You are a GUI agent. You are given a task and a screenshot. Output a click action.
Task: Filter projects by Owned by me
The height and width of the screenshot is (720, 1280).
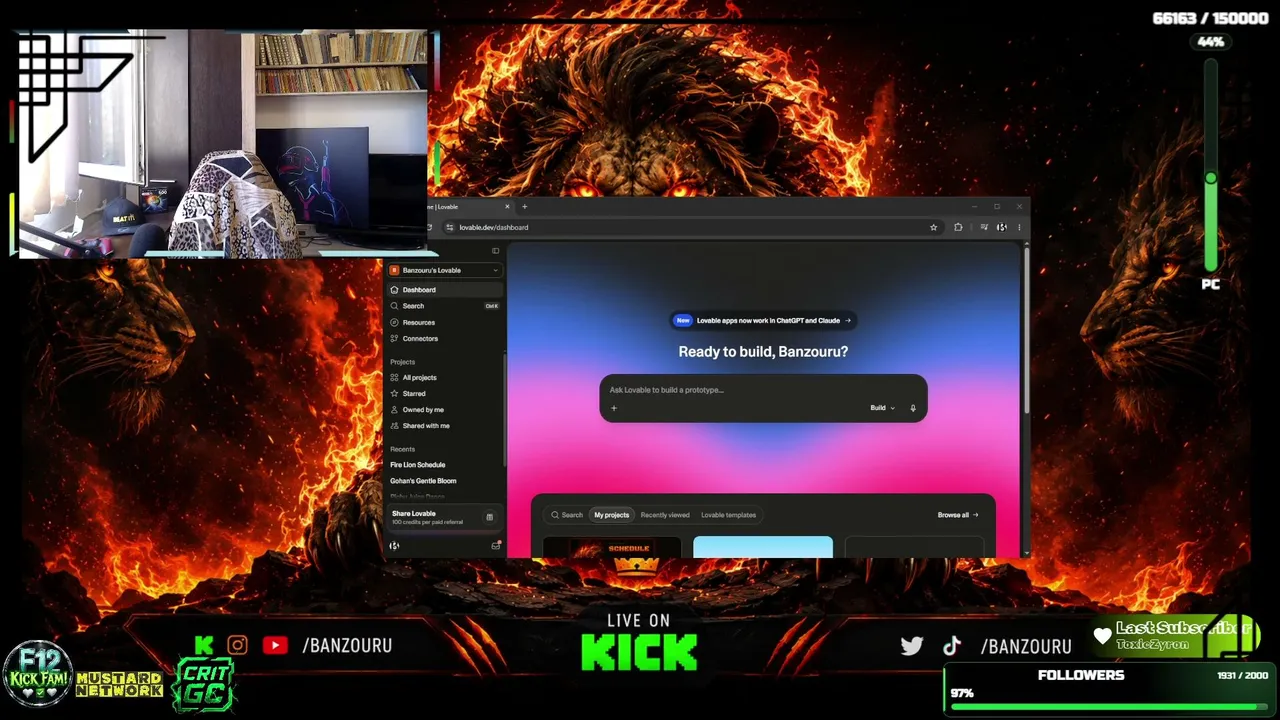[x=444, y=409]
